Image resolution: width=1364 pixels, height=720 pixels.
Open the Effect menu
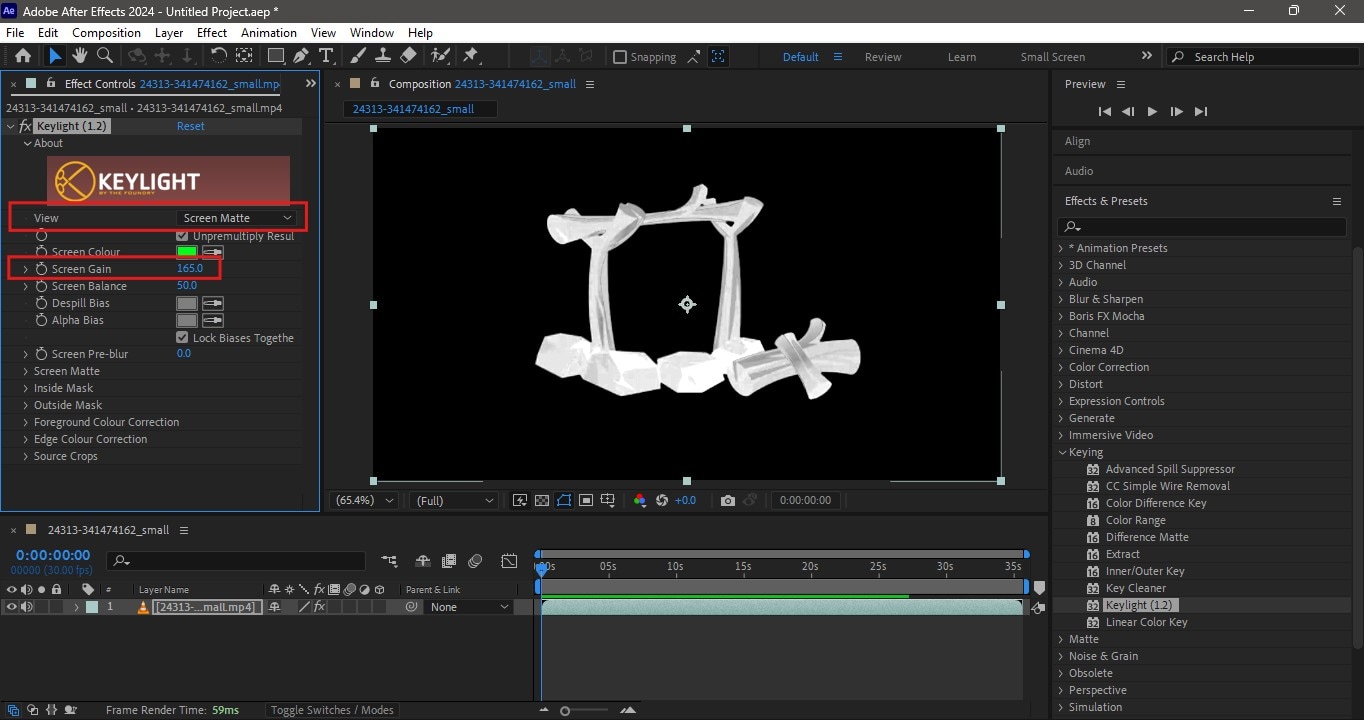[x=211, y=32]
